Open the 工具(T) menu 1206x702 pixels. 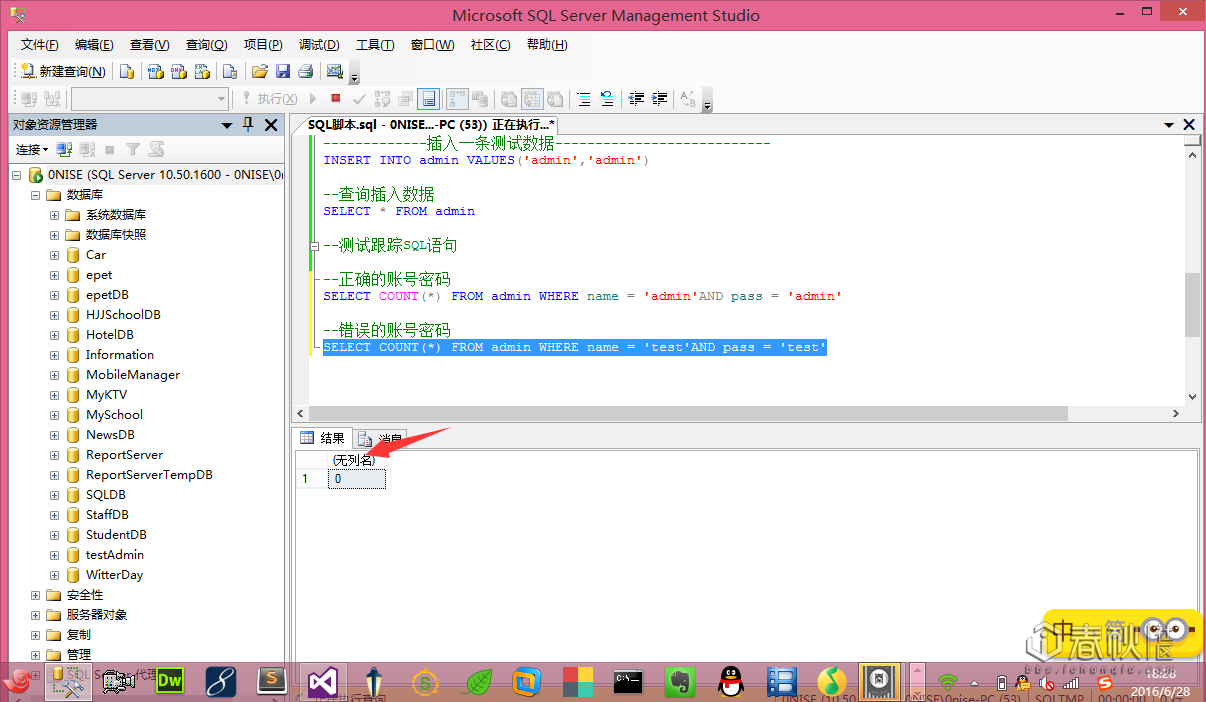tap(375, 45)
